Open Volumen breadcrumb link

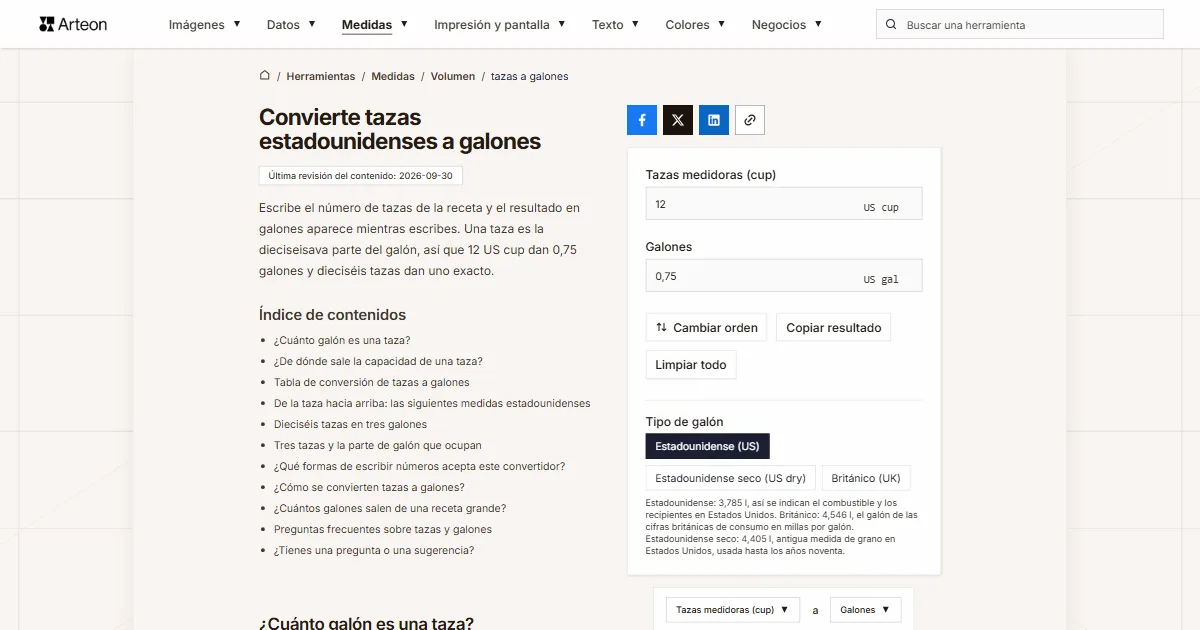453,76
